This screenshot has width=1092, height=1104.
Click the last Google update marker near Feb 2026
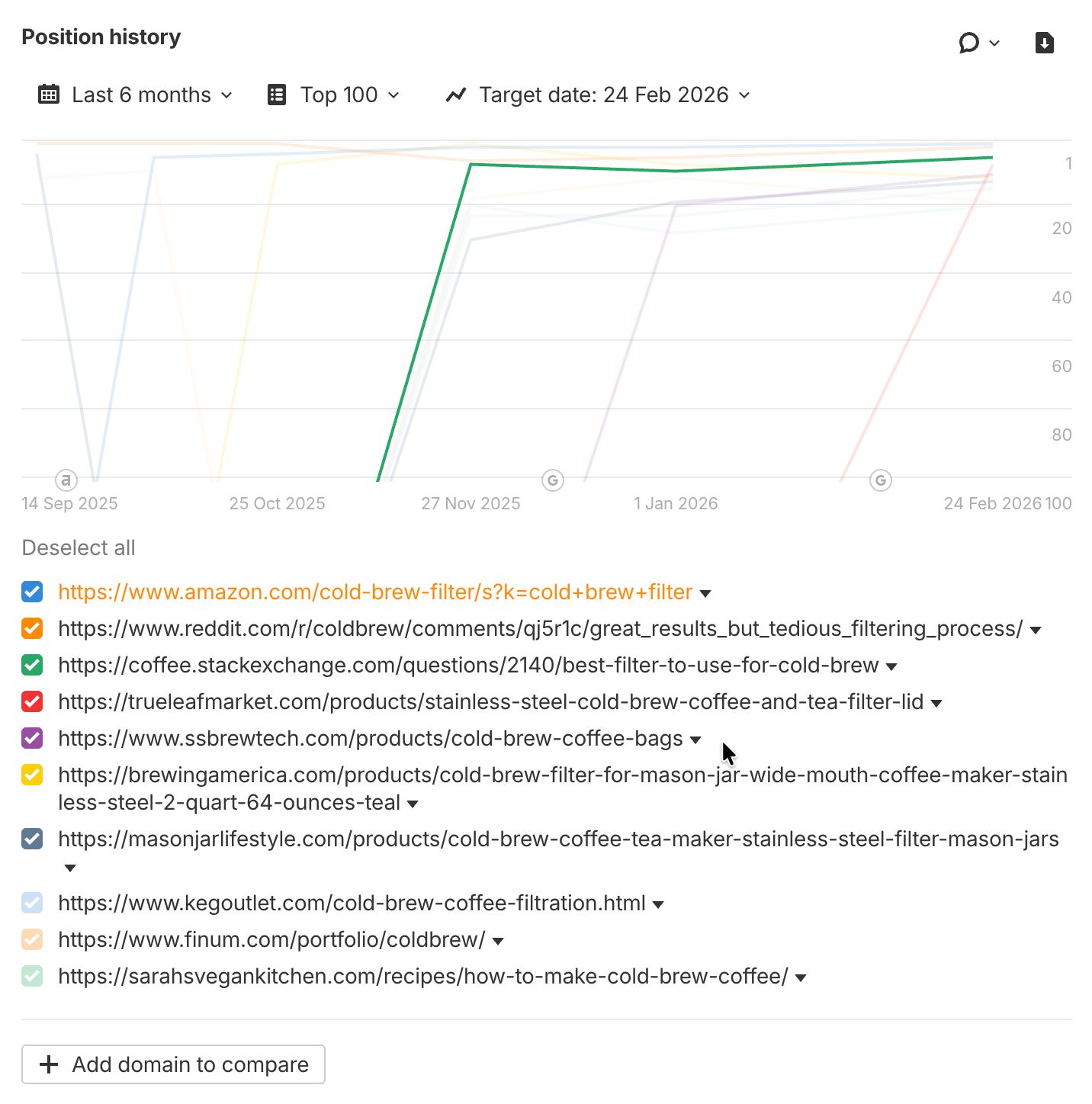click(881, 480)
